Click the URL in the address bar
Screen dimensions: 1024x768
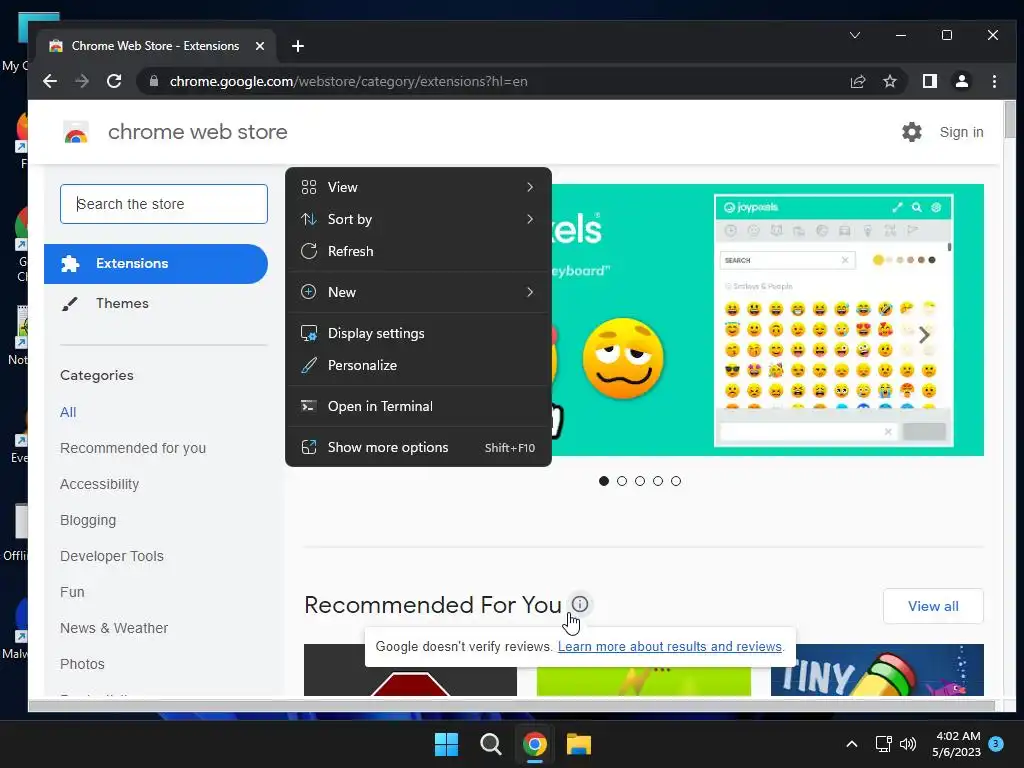[349, 81]
